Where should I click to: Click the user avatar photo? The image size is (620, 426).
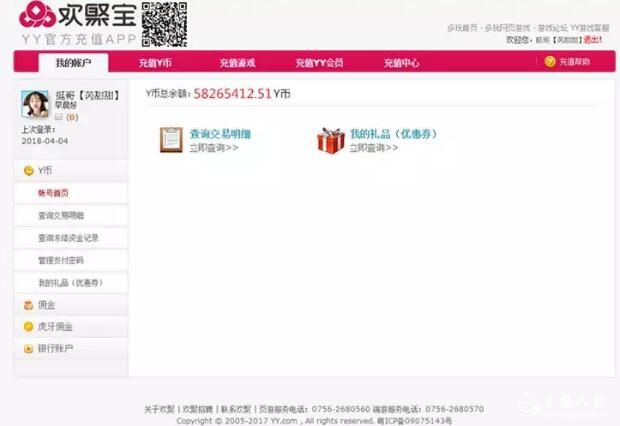(x=35, y=104)
